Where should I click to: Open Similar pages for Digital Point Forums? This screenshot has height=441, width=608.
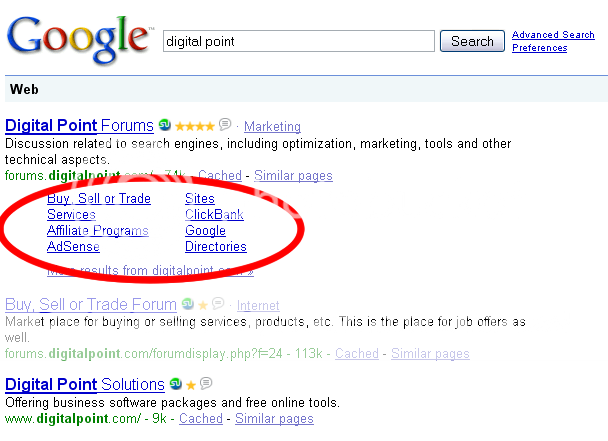click(294, 176)
